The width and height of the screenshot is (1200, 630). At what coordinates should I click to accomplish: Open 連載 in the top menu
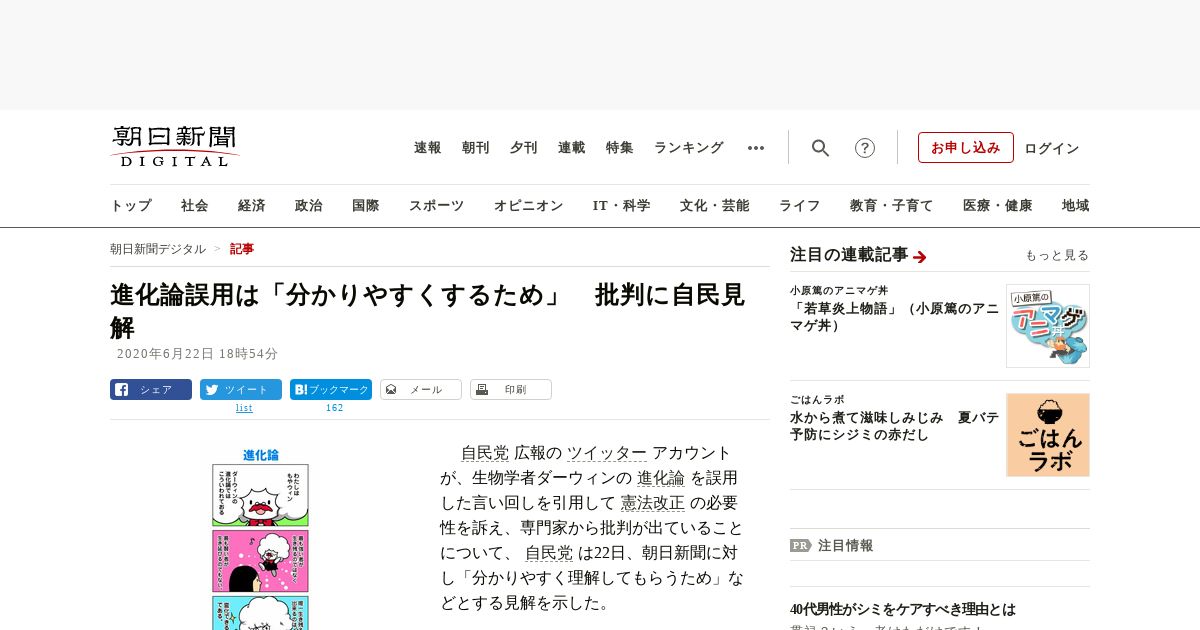tap(572, 148)
